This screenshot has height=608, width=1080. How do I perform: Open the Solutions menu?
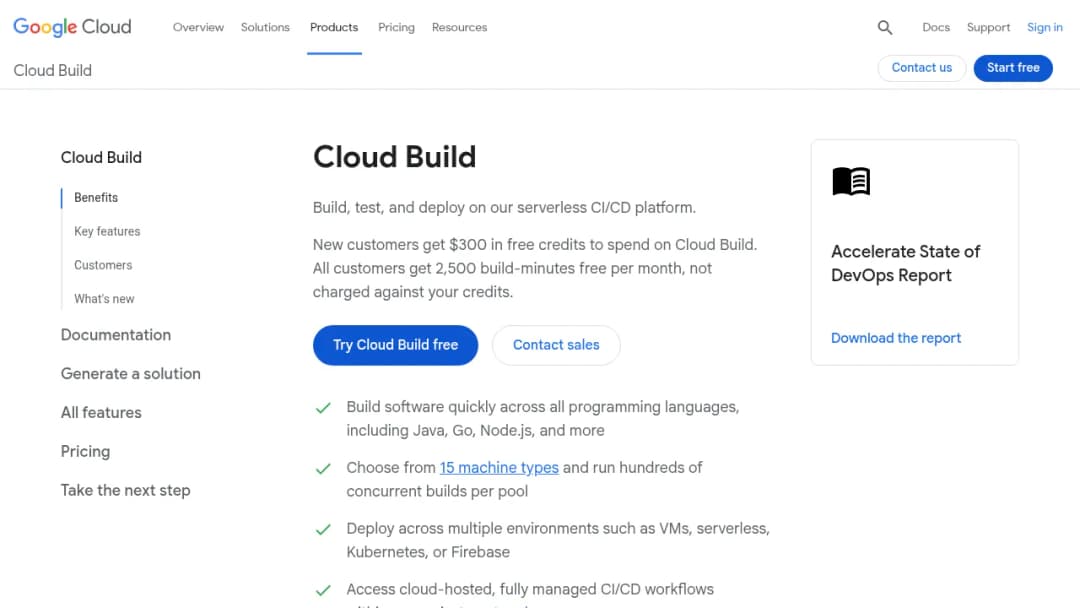click(265, 28)
